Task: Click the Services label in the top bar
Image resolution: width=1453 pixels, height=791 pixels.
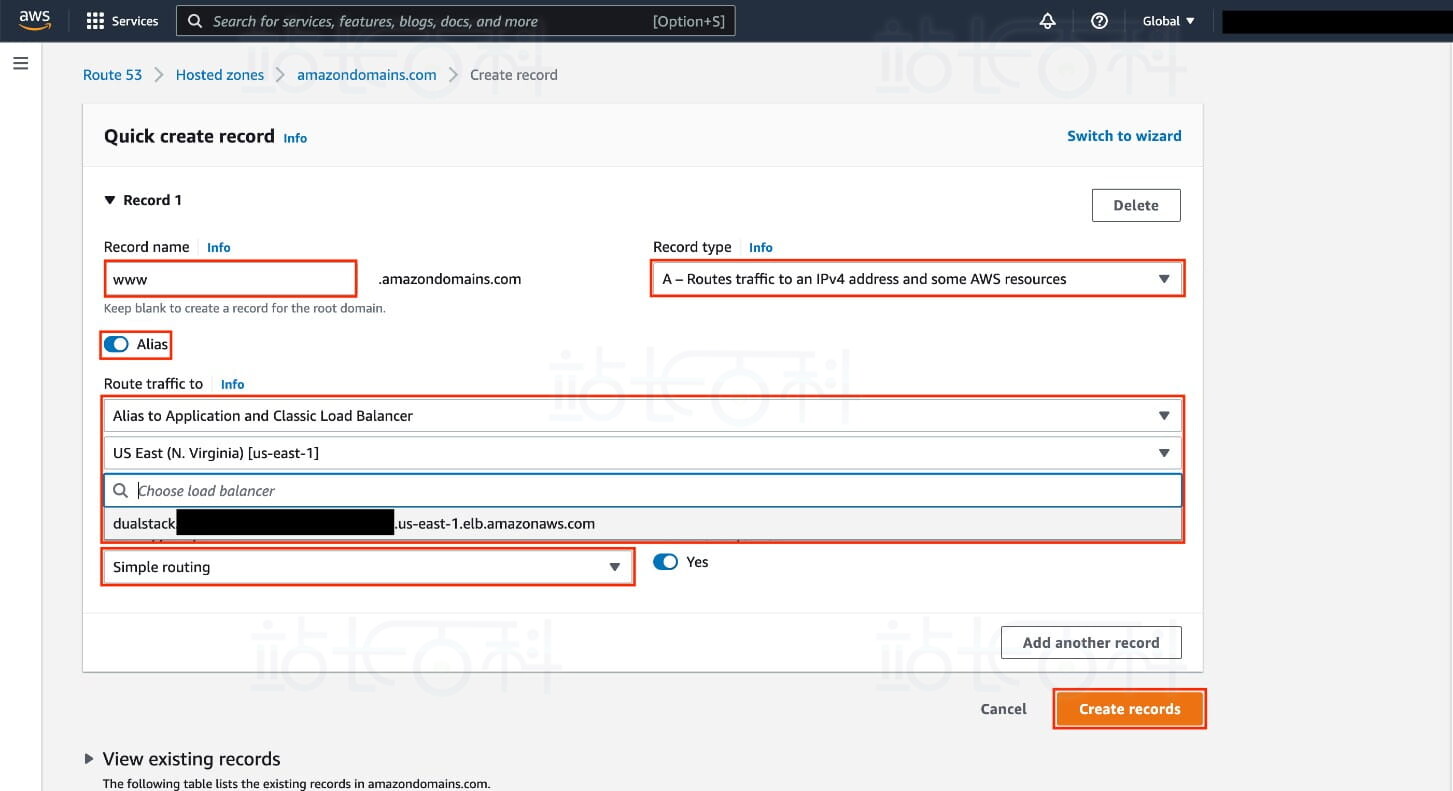Action: point(135,21)
